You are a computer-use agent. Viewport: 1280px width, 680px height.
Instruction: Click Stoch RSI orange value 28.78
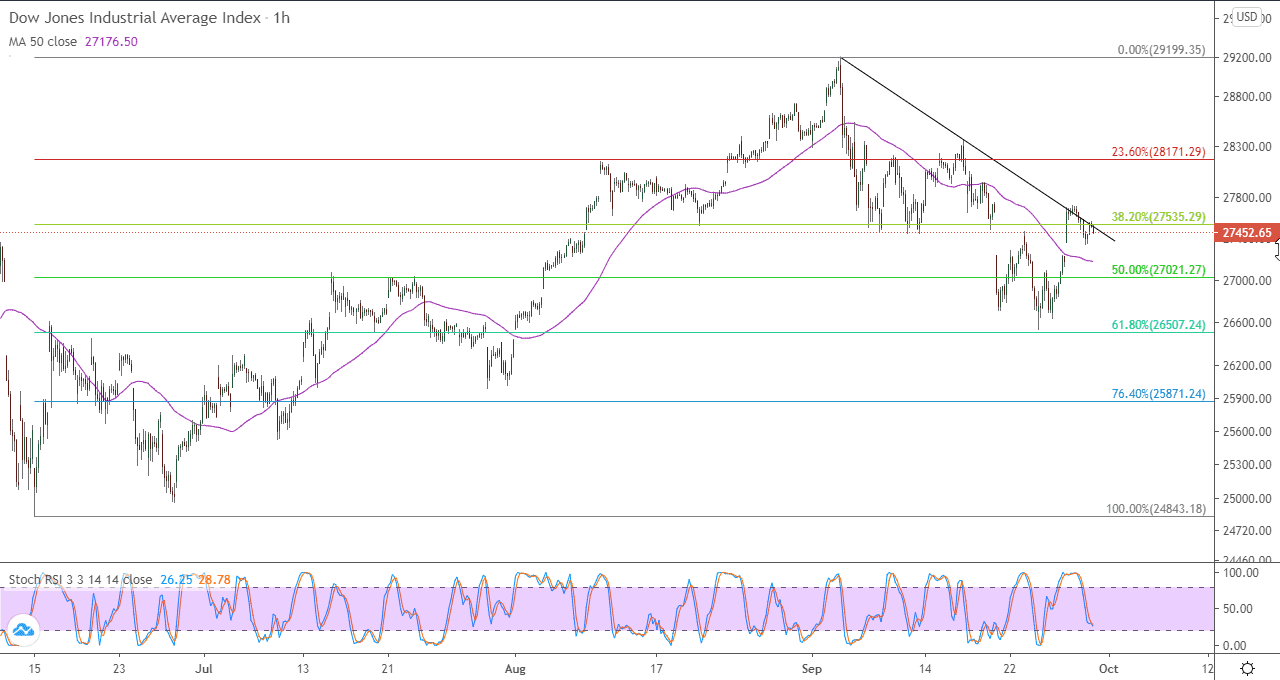pos(216,579)
